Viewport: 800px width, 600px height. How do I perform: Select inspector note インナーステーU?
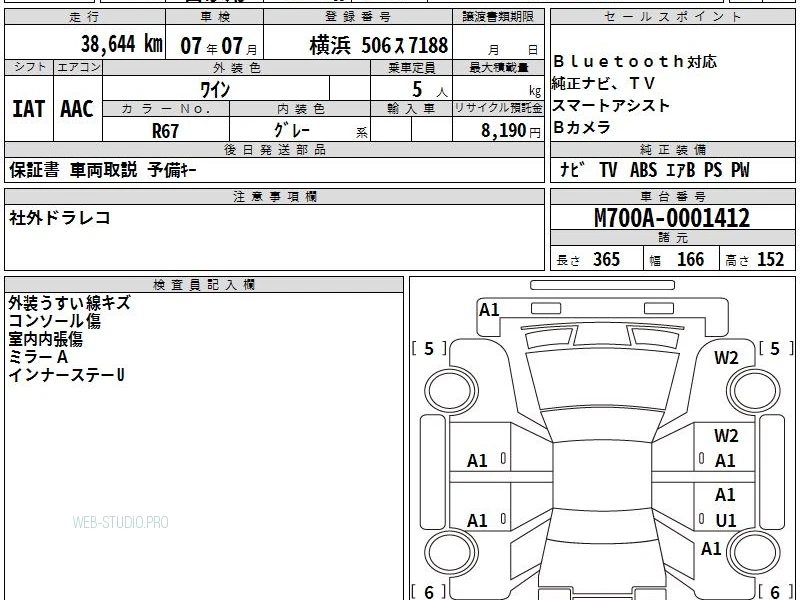click(66, 376)
